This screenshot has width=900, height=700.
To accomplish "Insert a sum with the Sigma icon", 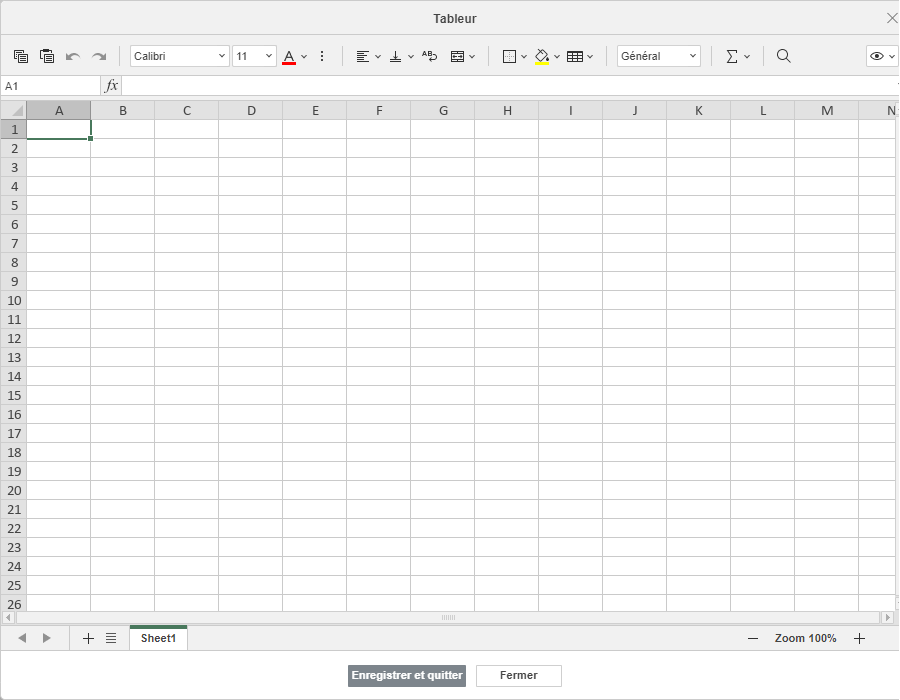I will pos(731,56).
